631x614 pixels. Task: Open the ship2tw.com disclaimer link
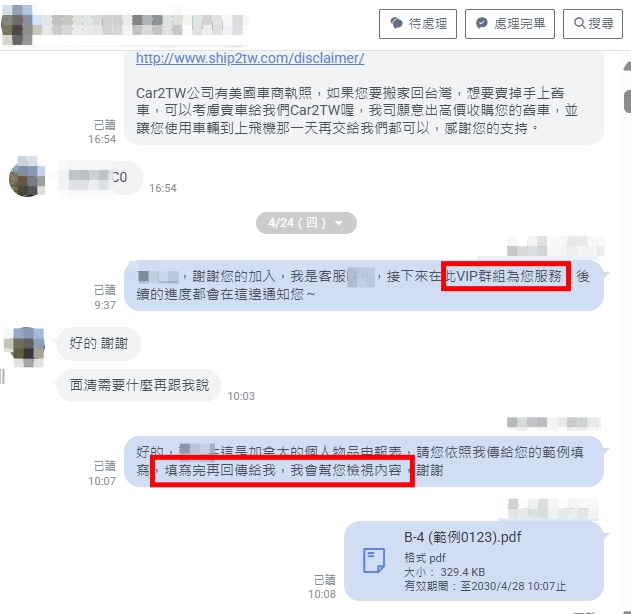(x=250, y=58)
